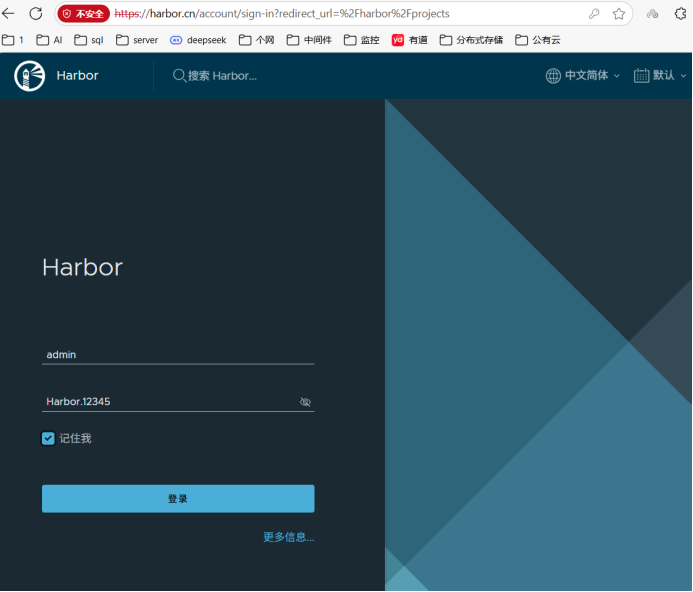The image size is (693, 592).
Task: Click the search magnifier icon in header
Action: pos(180,76)
